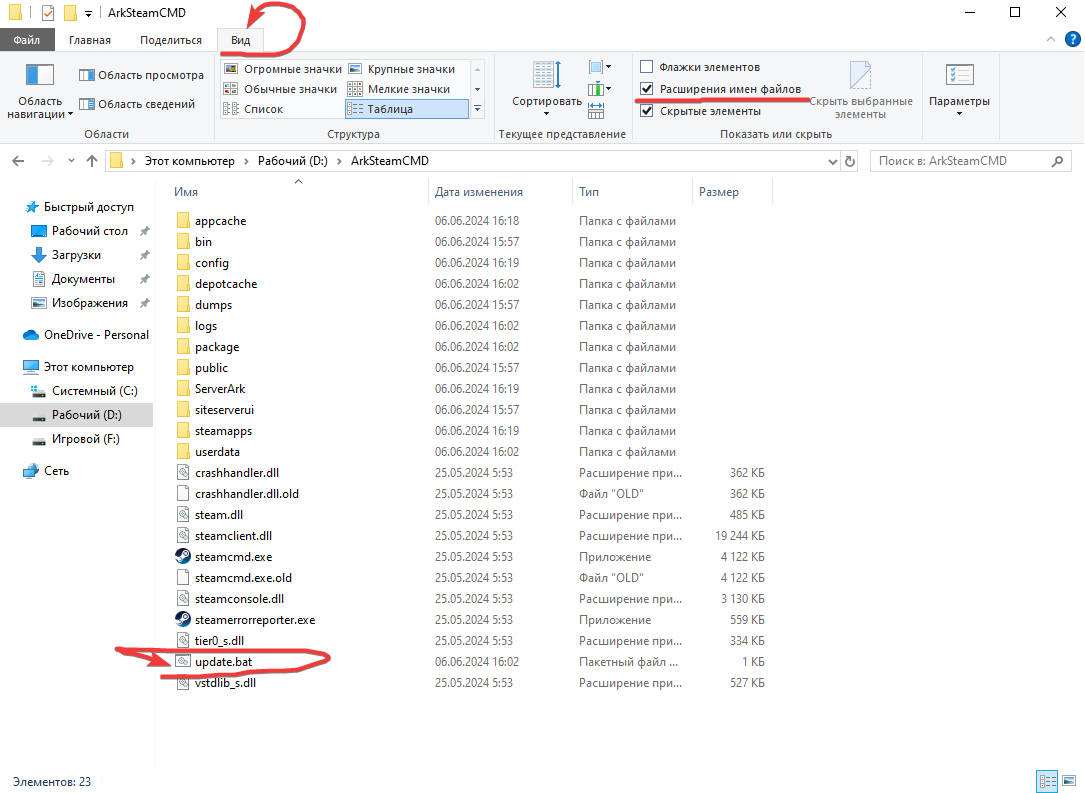The width and height of the screenshot is (1085, 793).
Task: Toggle Скрытые элементы checkbox
Action: (647, 111)
